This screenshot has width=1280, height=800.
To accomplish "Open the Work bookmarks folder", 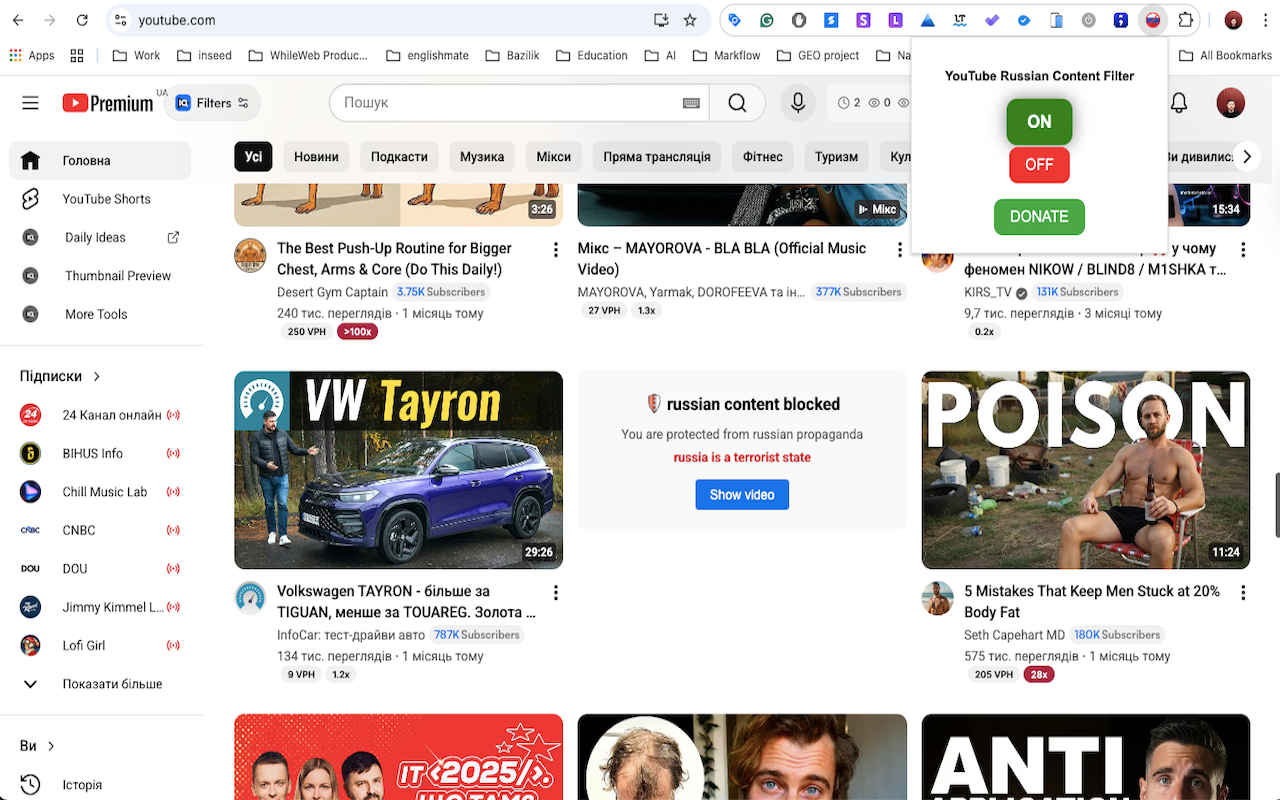I will 136,55.
